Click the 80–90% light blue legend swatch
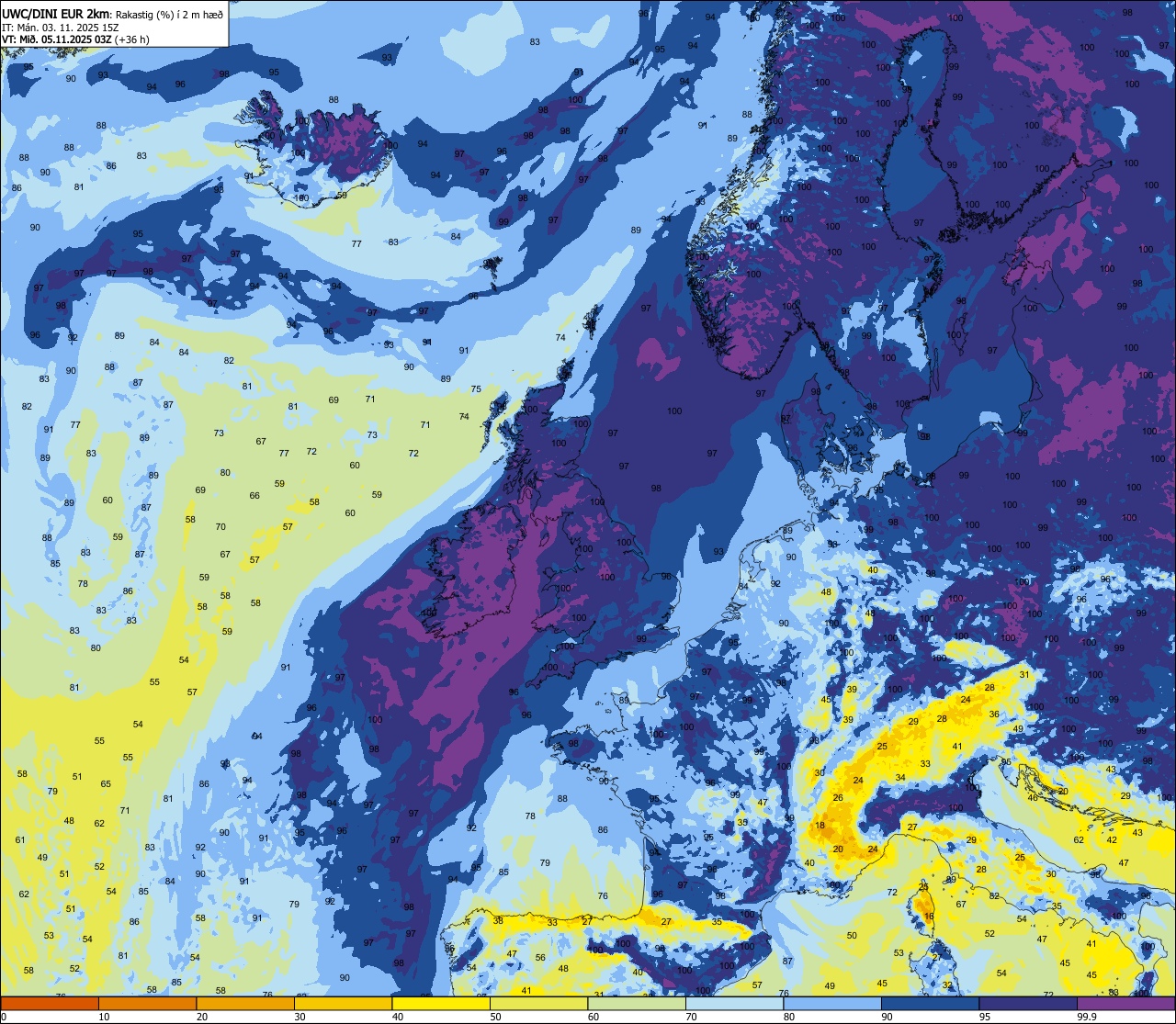This screenshot has width=1176, height=1024. click(x=832, y=1003)
